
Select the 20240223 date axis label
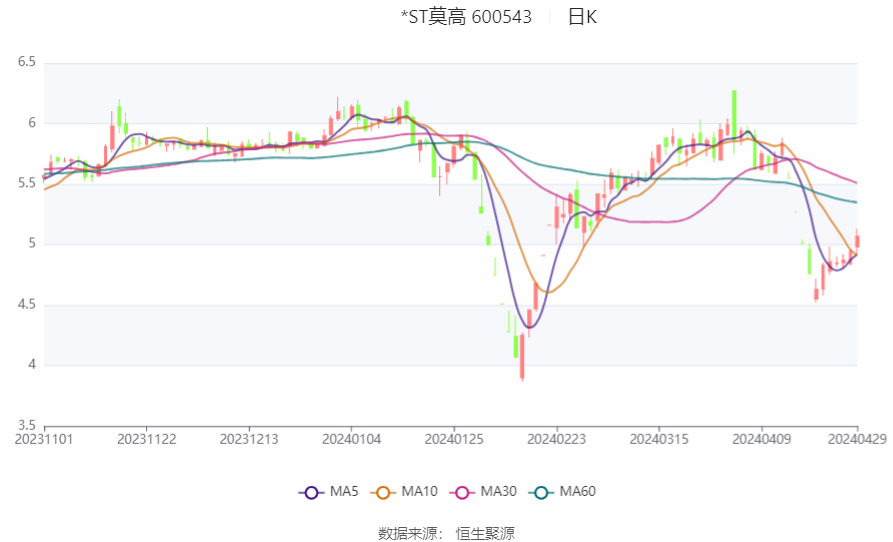click(556, 440)
